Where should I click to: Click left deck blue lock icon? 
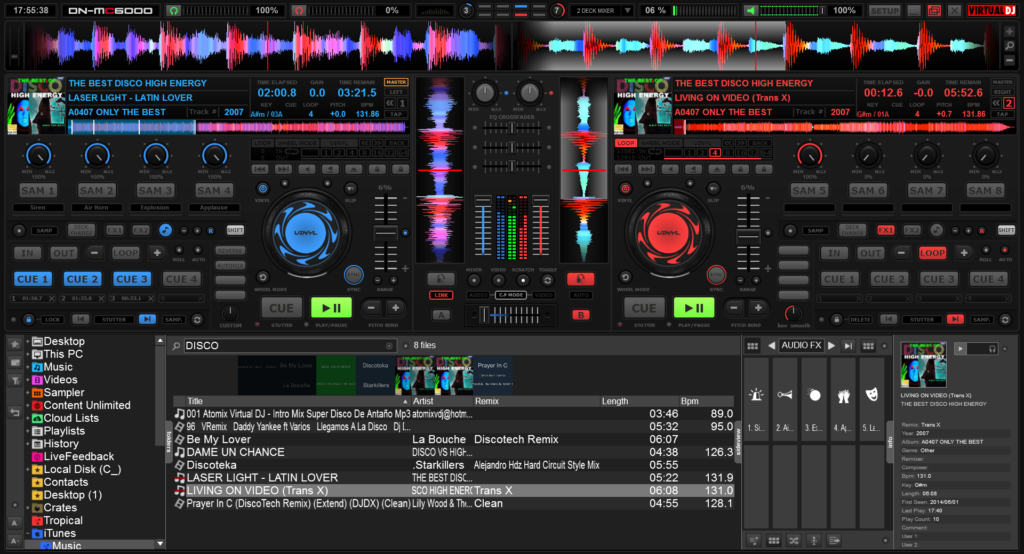(x=29, y=319)
